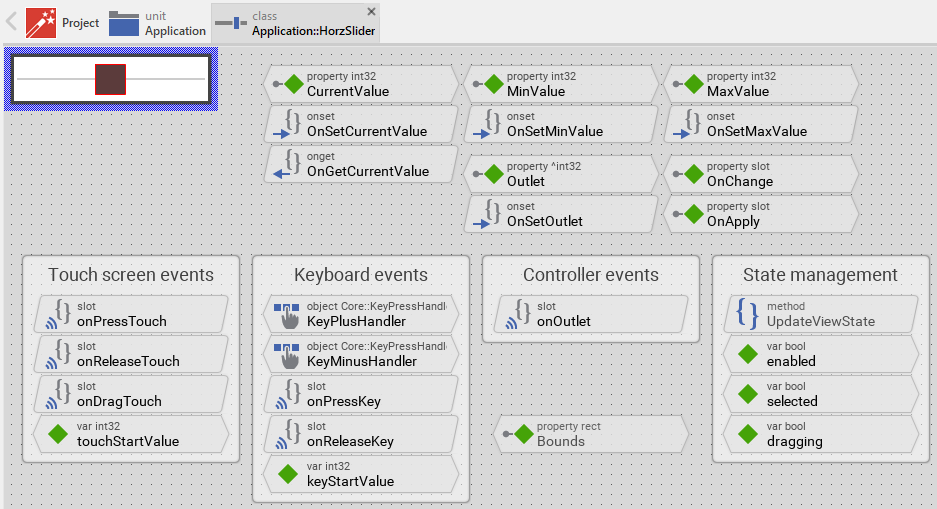The height and width of the screenshot is (509, 937).
Task: Close the Application::HorzSlider tab
Action: (x=372, y=11)
